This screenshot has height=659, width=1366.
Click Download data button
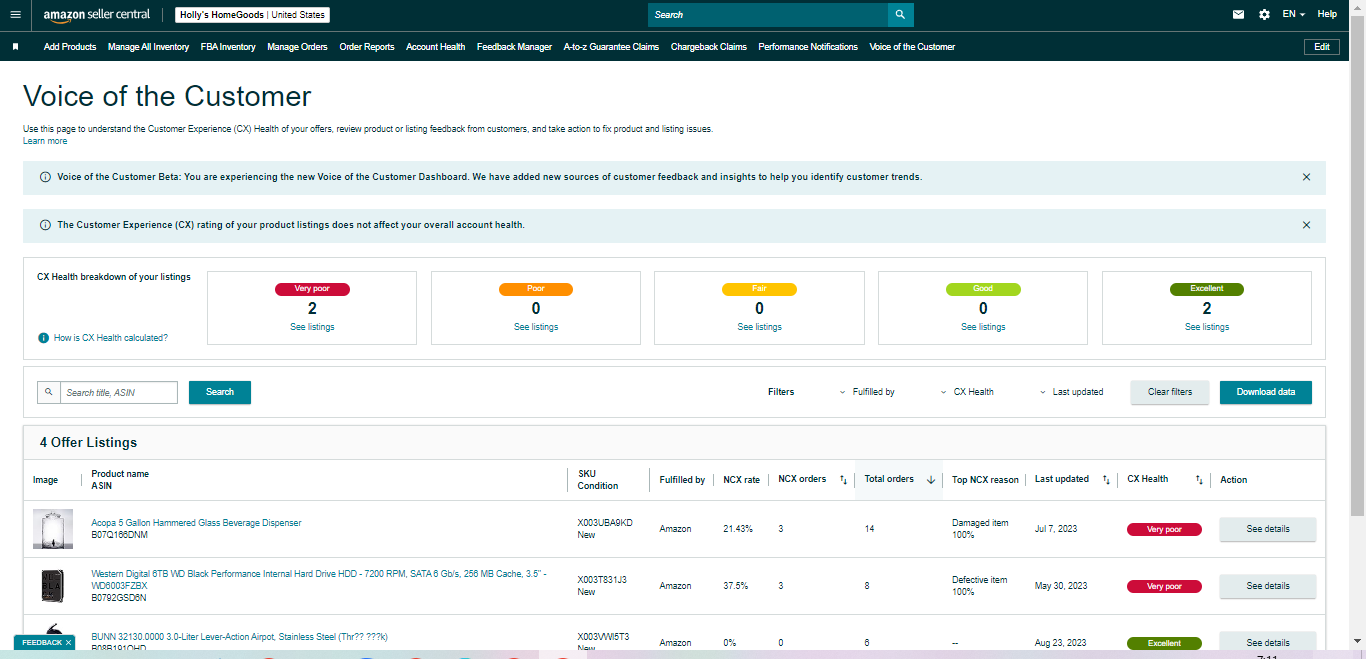[1266, 392]
